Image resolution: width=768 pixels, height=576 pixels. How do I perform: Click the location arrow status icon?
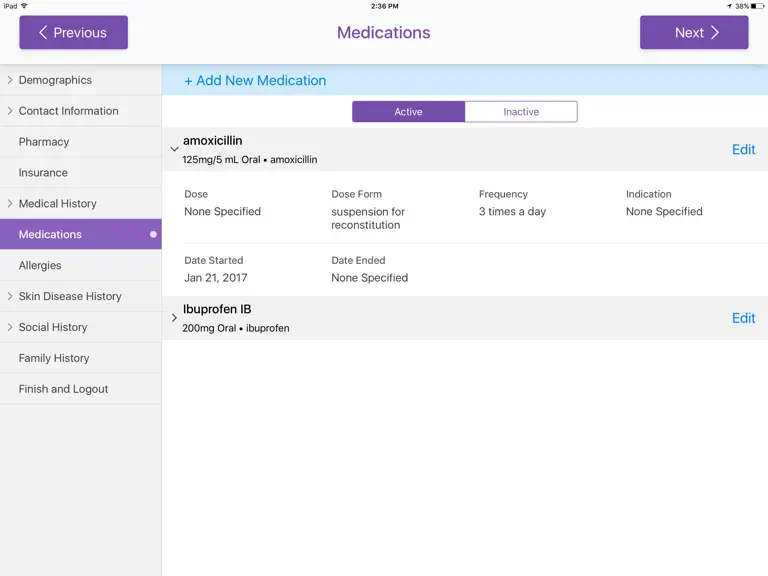(729, 6)
